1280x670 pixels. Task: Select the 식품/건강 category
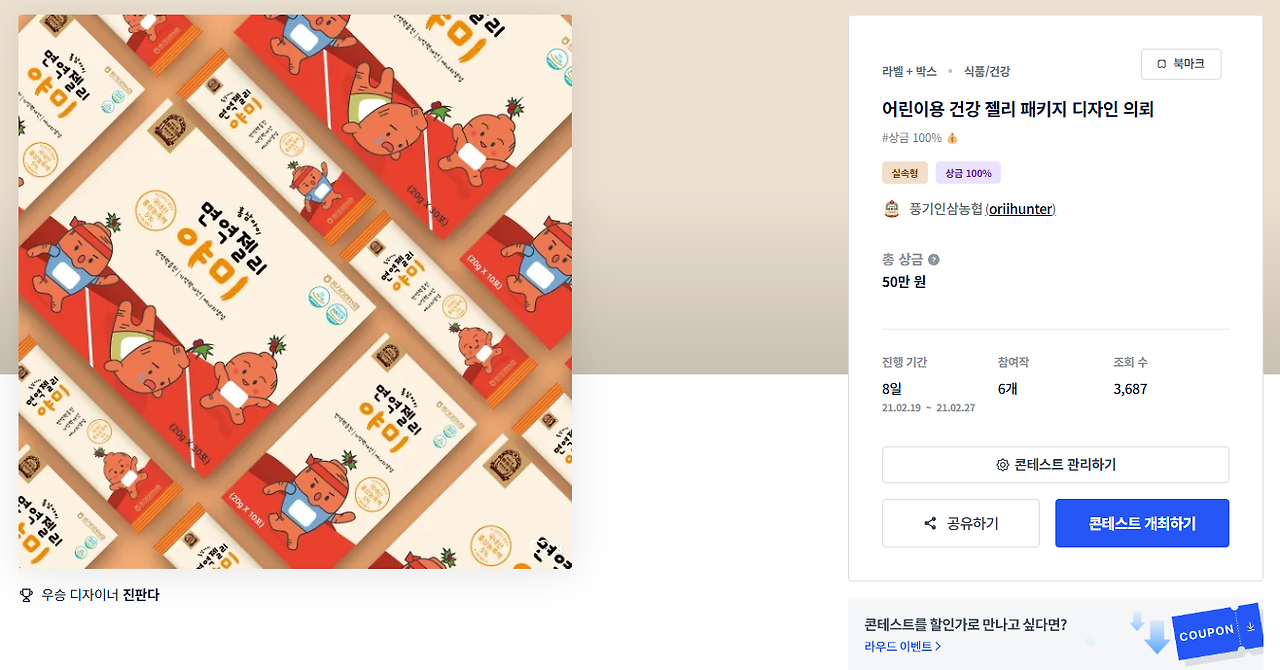coord(987,71)
